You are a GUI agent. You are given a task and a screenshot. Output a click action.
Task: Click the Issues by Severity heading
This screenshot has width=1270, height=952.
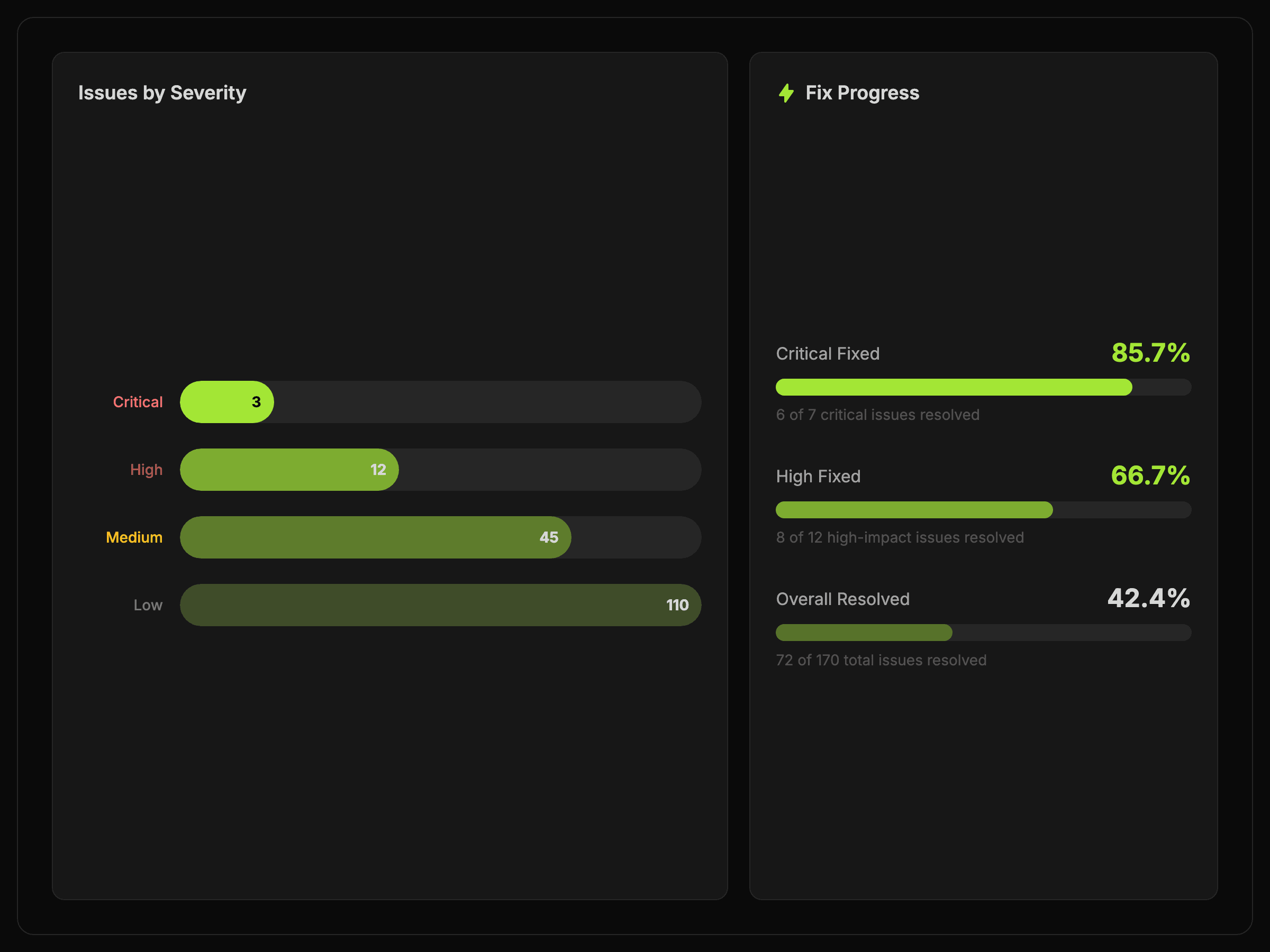tap(162, 93)
